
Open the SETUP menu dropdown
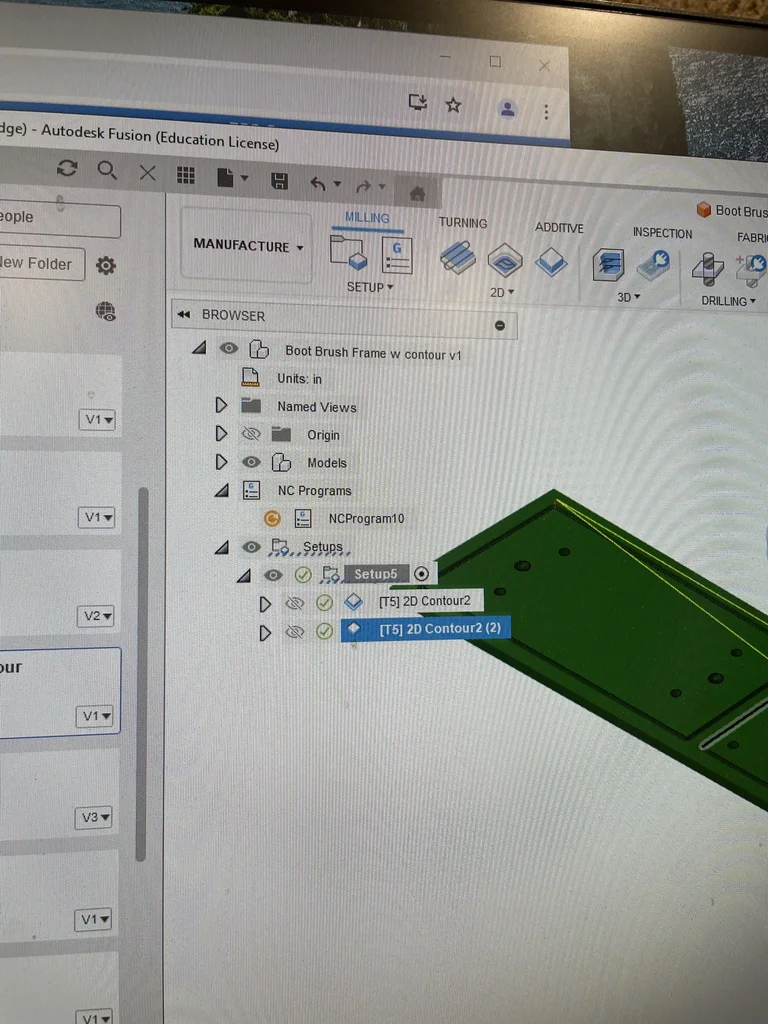[x=369, y=287]
